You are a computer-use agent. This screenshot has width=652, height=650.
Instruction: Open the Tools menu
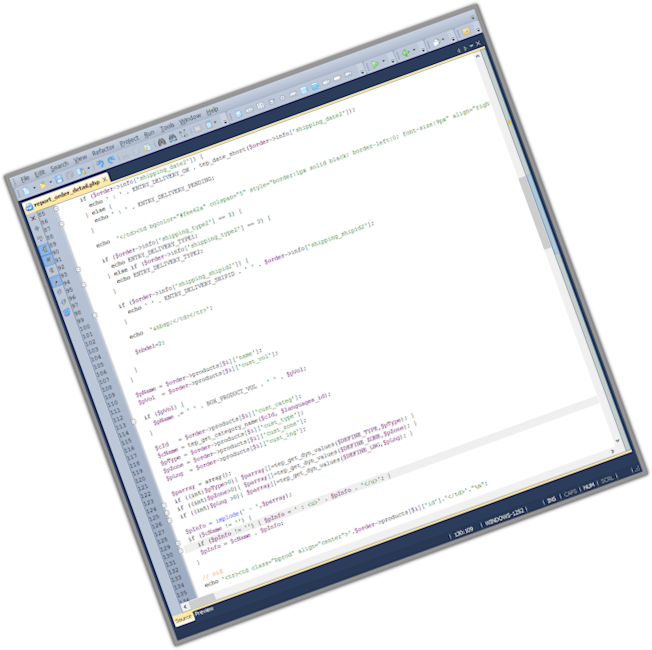click(x=167, y=127)
